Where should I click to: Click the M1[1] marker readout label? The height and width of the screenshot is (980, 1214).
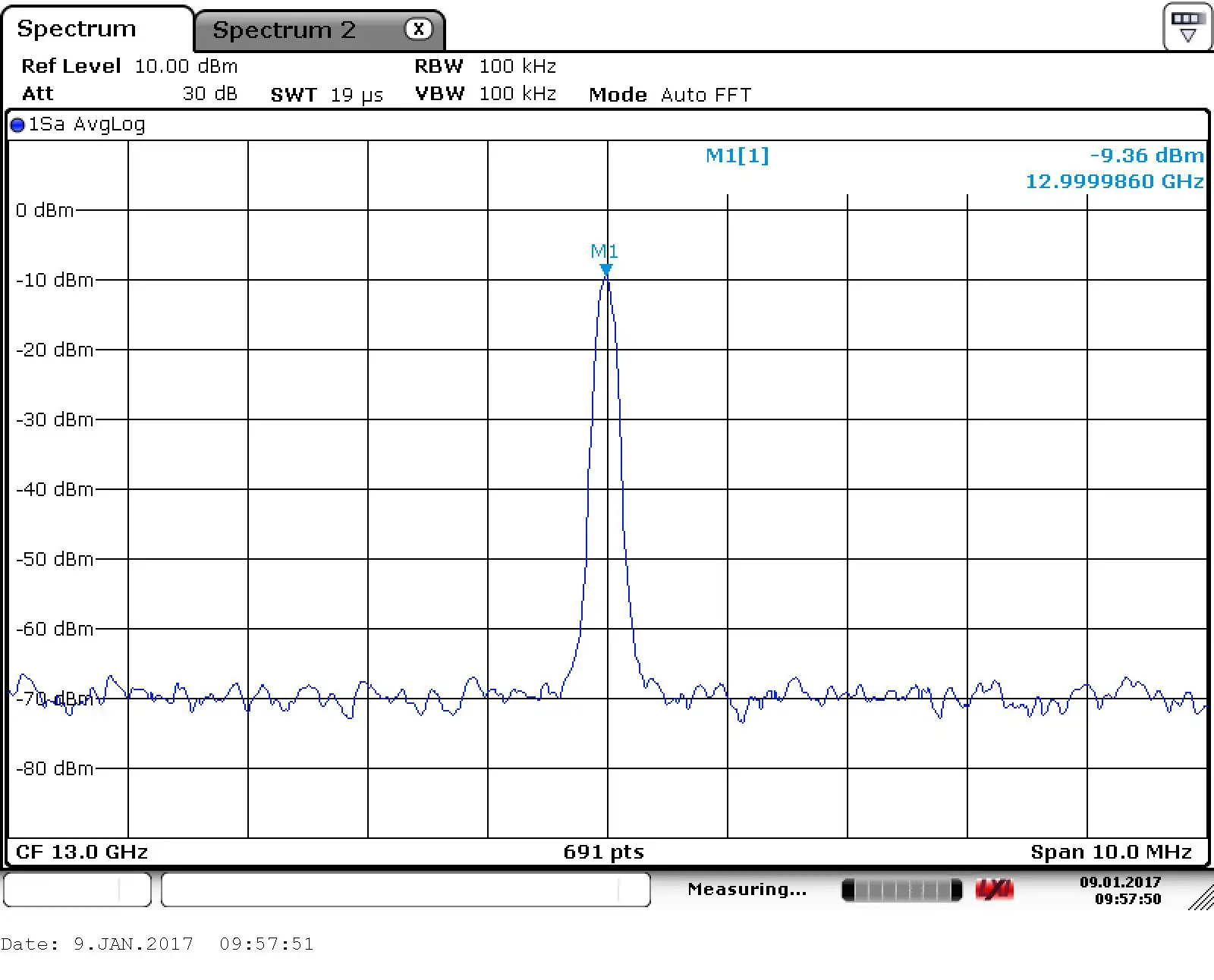pos(738,155)
